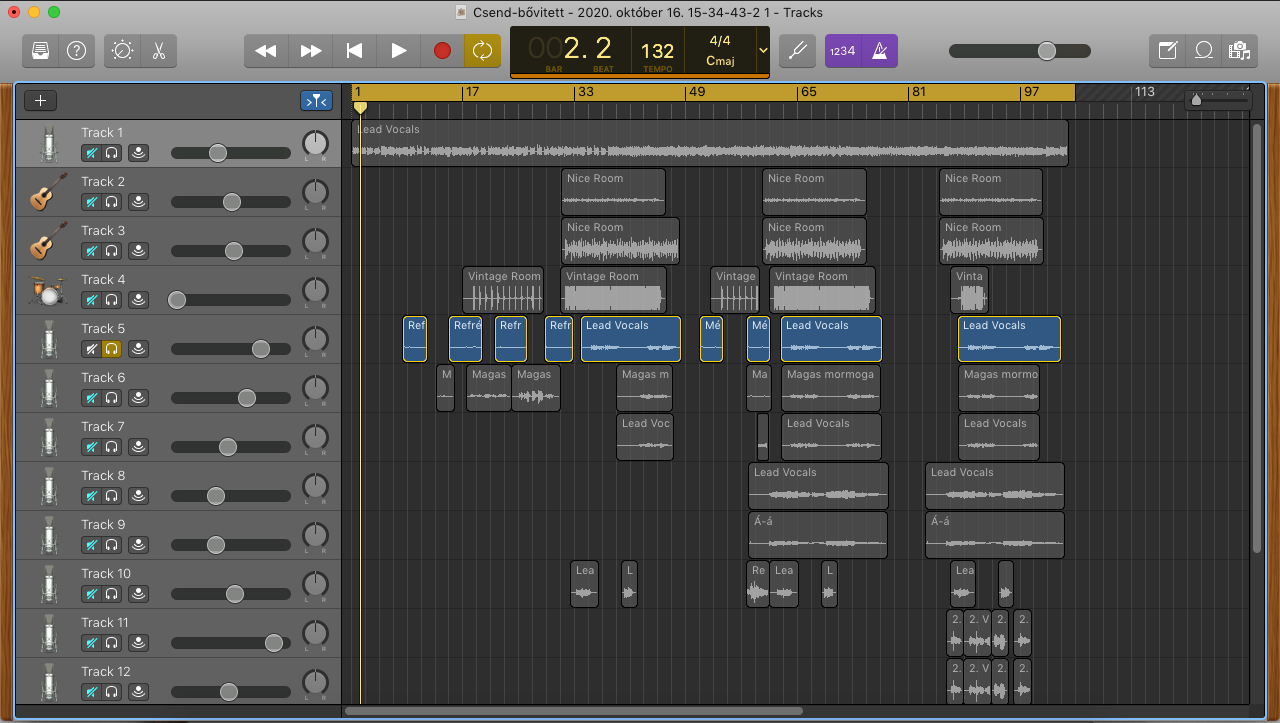This screenshot has height=723, width=1280.
Task: Open the LCD display mode dropdown arrow
Action: pyautogui.click(x=764, y=50)
